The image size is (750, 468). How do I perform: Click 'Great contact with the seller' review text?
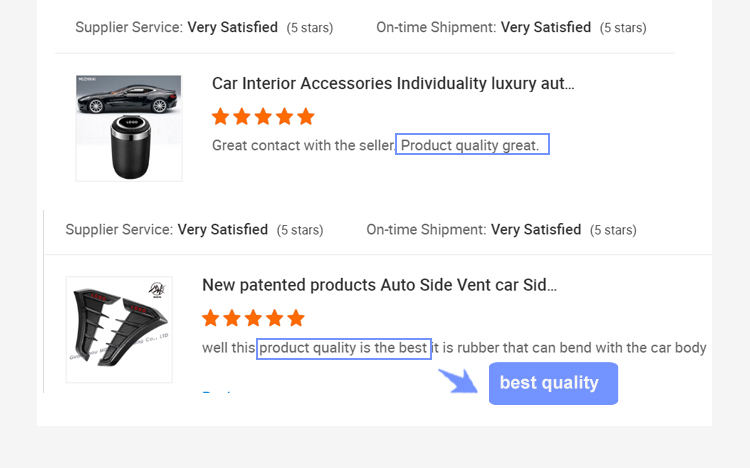302,145
